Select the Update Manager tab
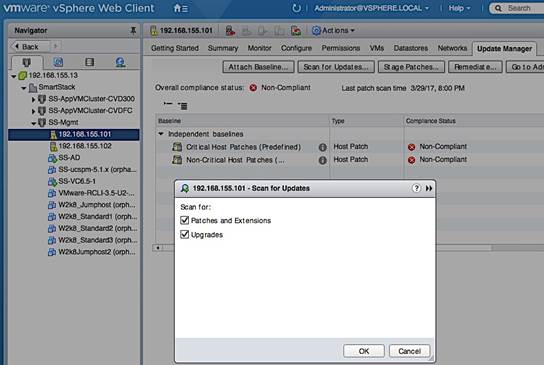 (x=504, y=49)
